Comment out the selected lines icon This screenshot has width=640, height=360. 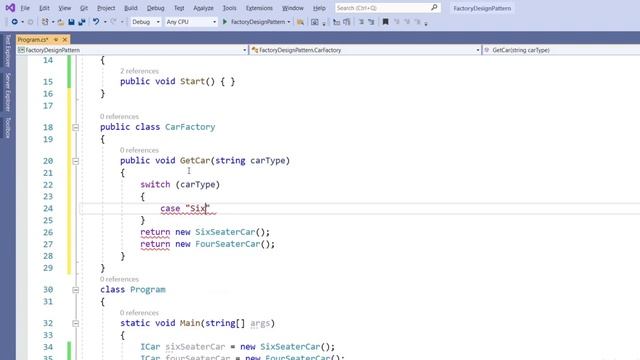pos(361,22)
